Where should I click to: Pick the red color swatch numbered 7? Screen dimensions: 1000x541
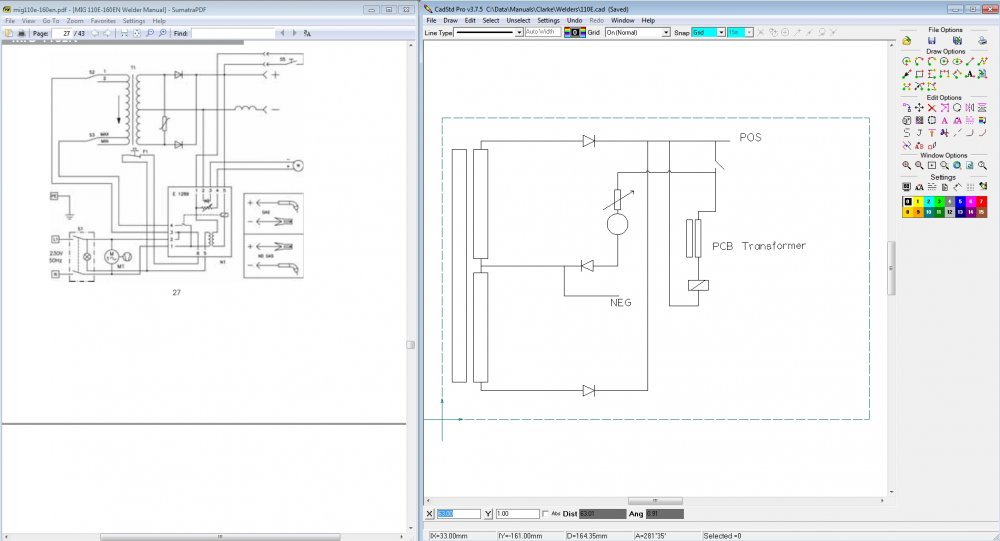pos(982,201)
